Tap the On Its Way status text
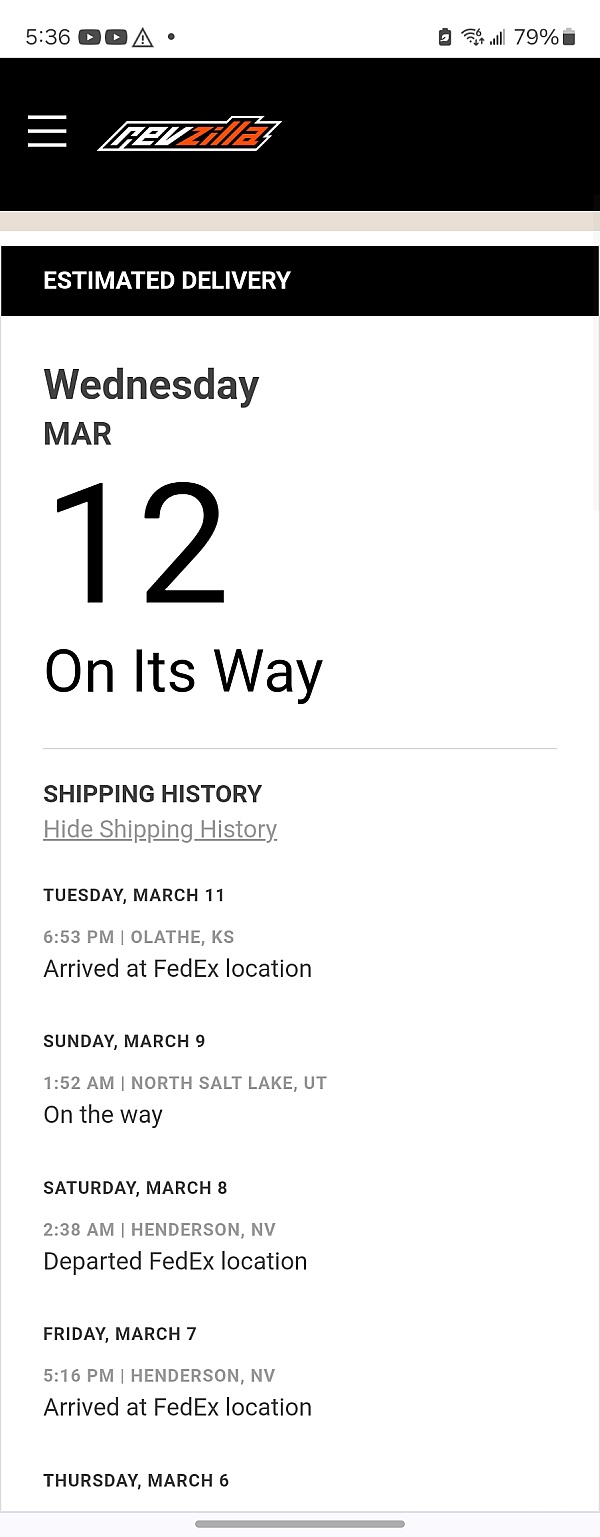This screenshot has height=1537, width=600. tap(183, 671)
